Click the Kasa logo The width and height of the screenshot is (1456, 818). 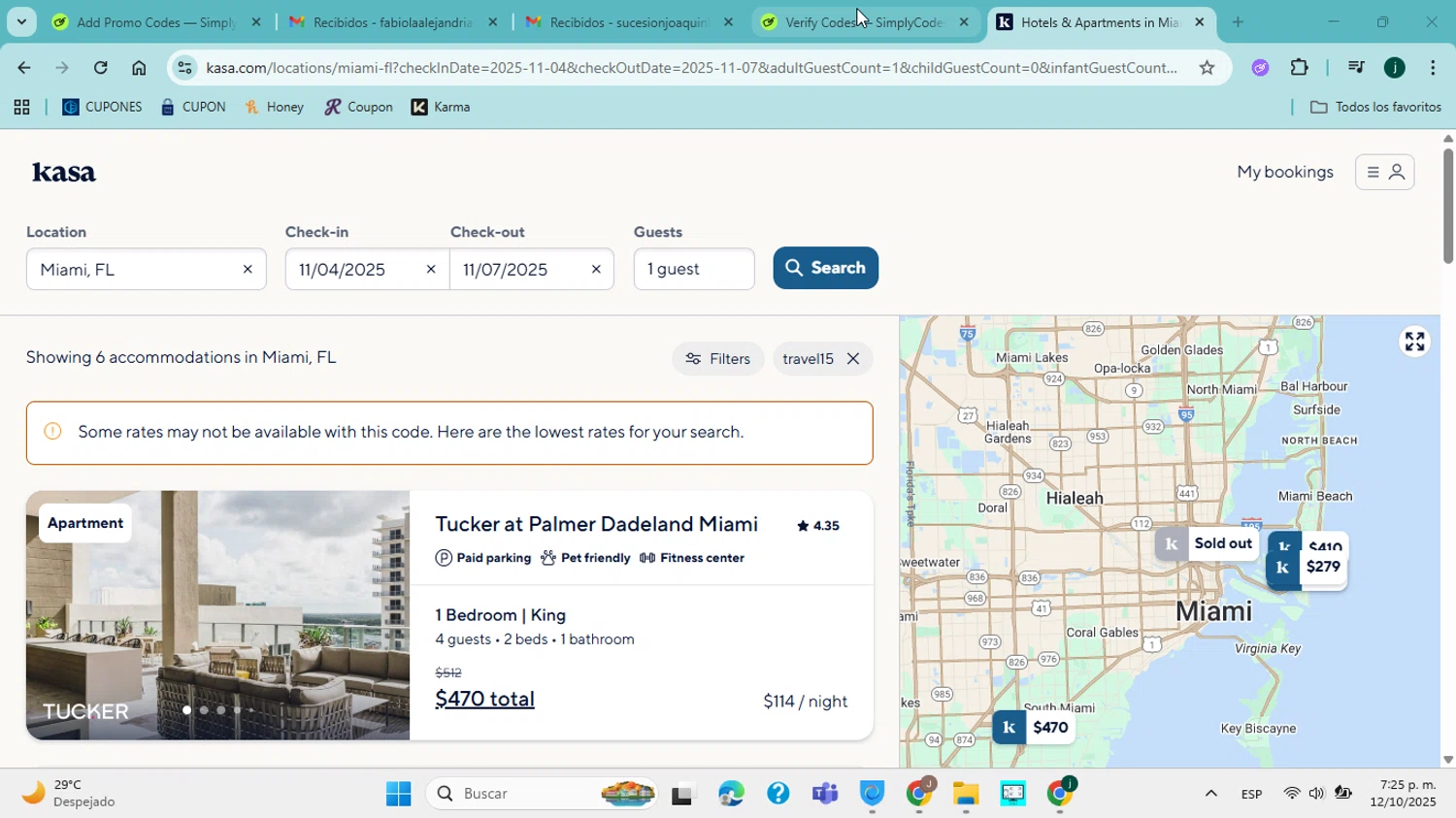click(x=64, y=173)
